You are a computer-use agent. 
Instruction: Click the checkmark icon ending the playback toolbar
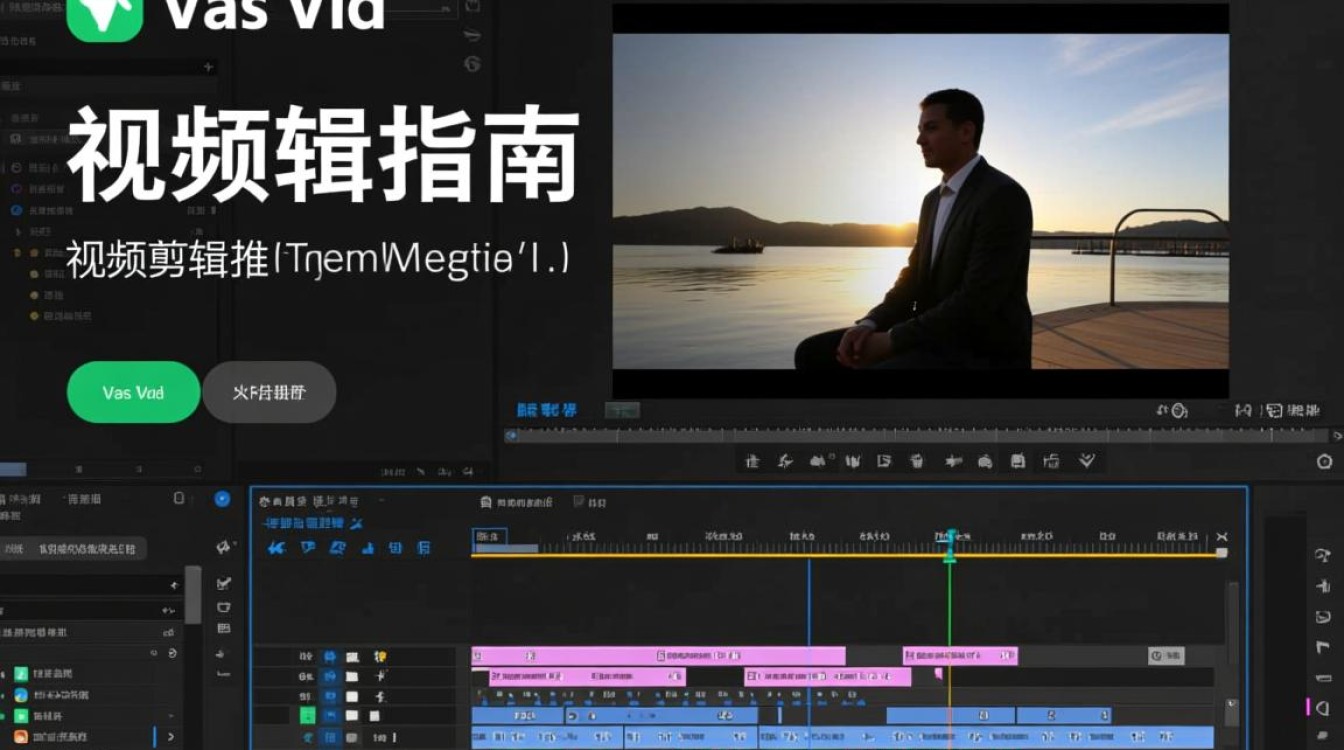click(1087, 461)
